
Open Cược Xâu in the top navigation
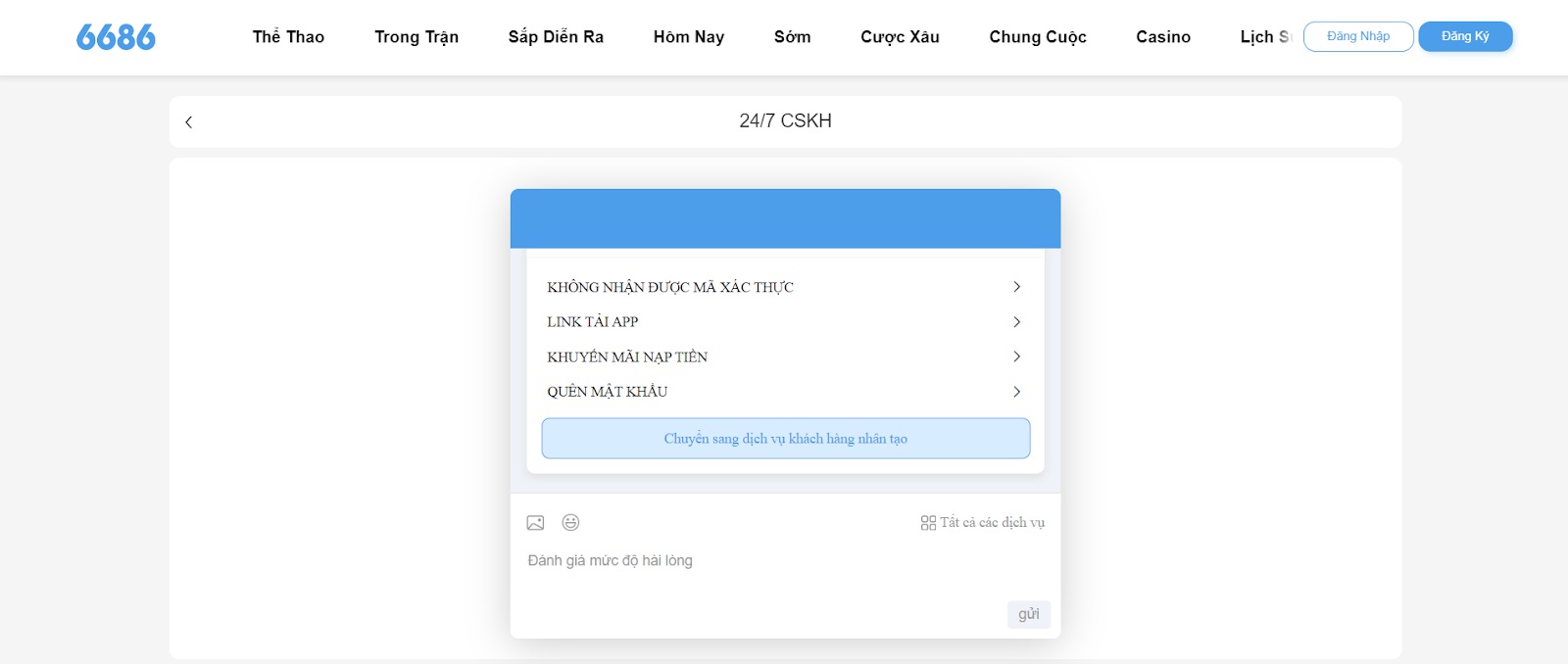900,37
